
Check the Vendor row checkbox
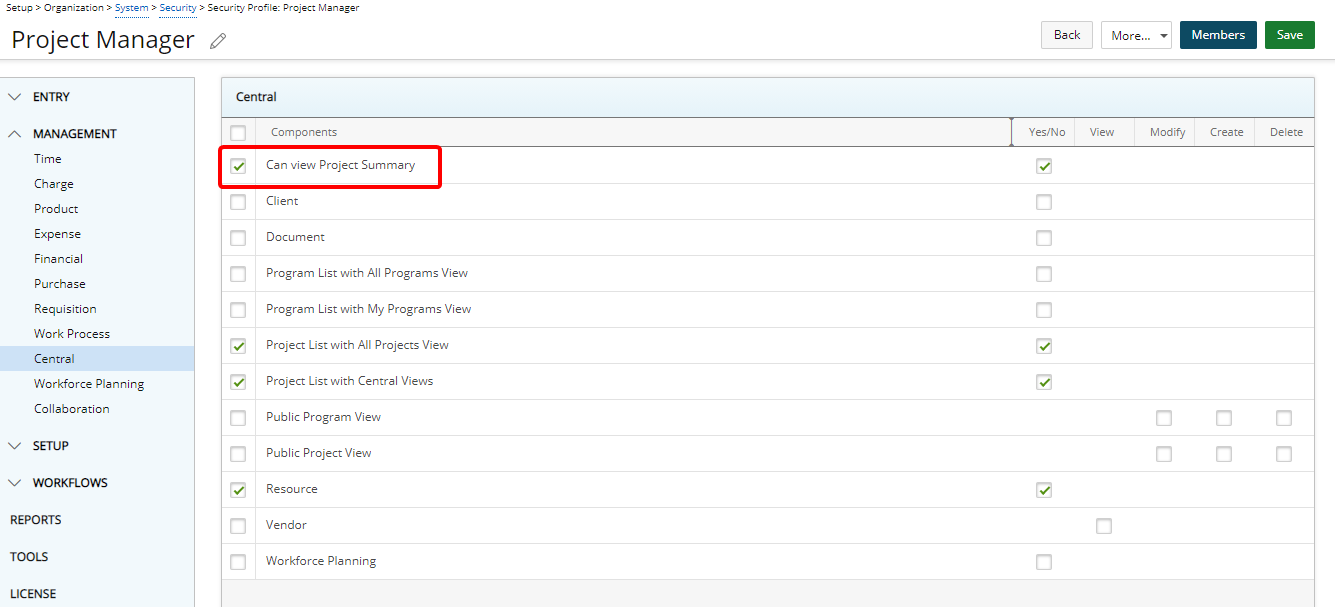tap(238, 526)
